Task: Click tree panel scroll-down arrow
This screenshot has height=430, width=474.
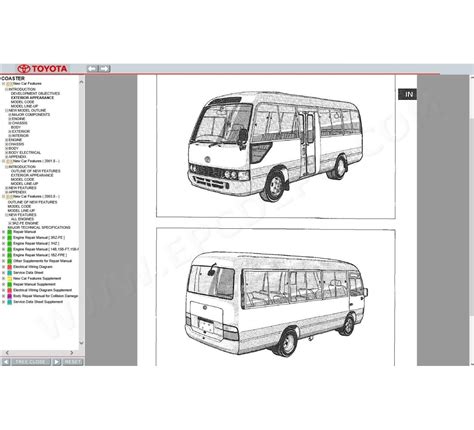Action: (x=81, y=343)
